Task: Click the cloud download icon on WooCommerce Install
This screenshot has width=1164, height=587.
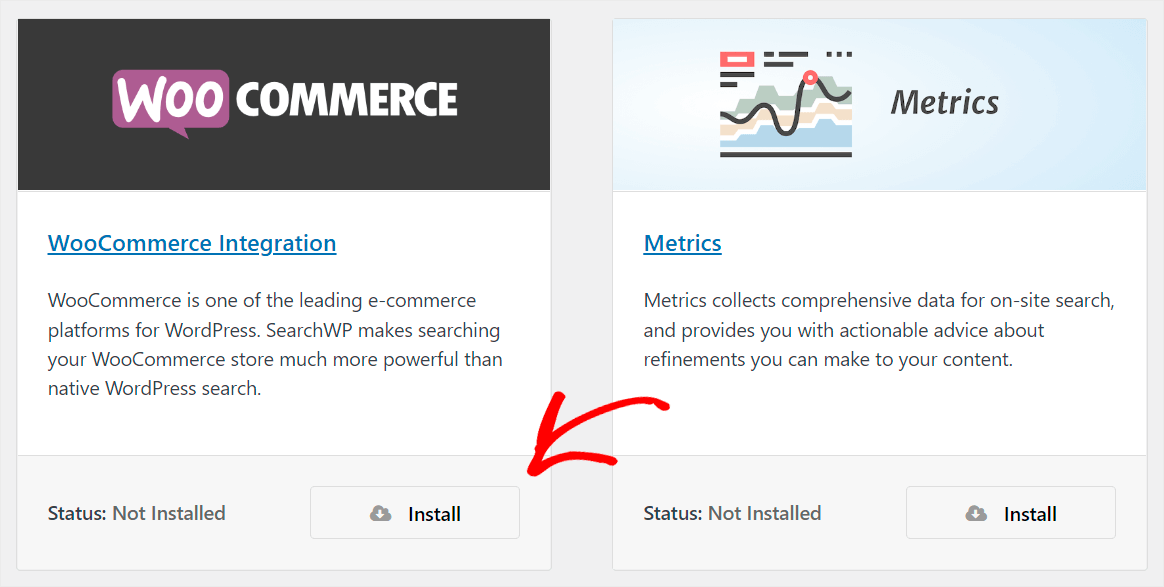Action: click(379, 513)
